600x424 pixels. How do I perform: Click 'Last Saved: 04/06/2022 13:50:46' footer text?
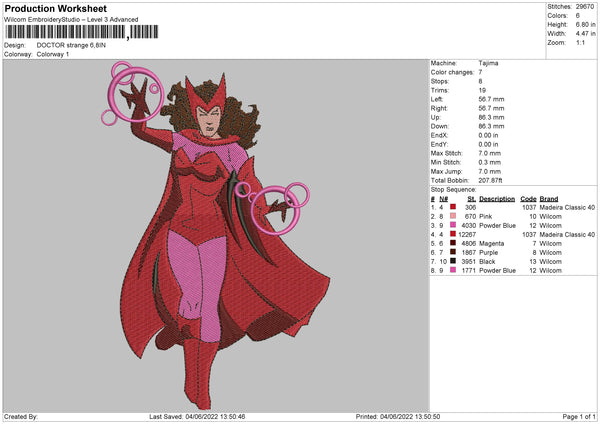(x=197, y=416)
